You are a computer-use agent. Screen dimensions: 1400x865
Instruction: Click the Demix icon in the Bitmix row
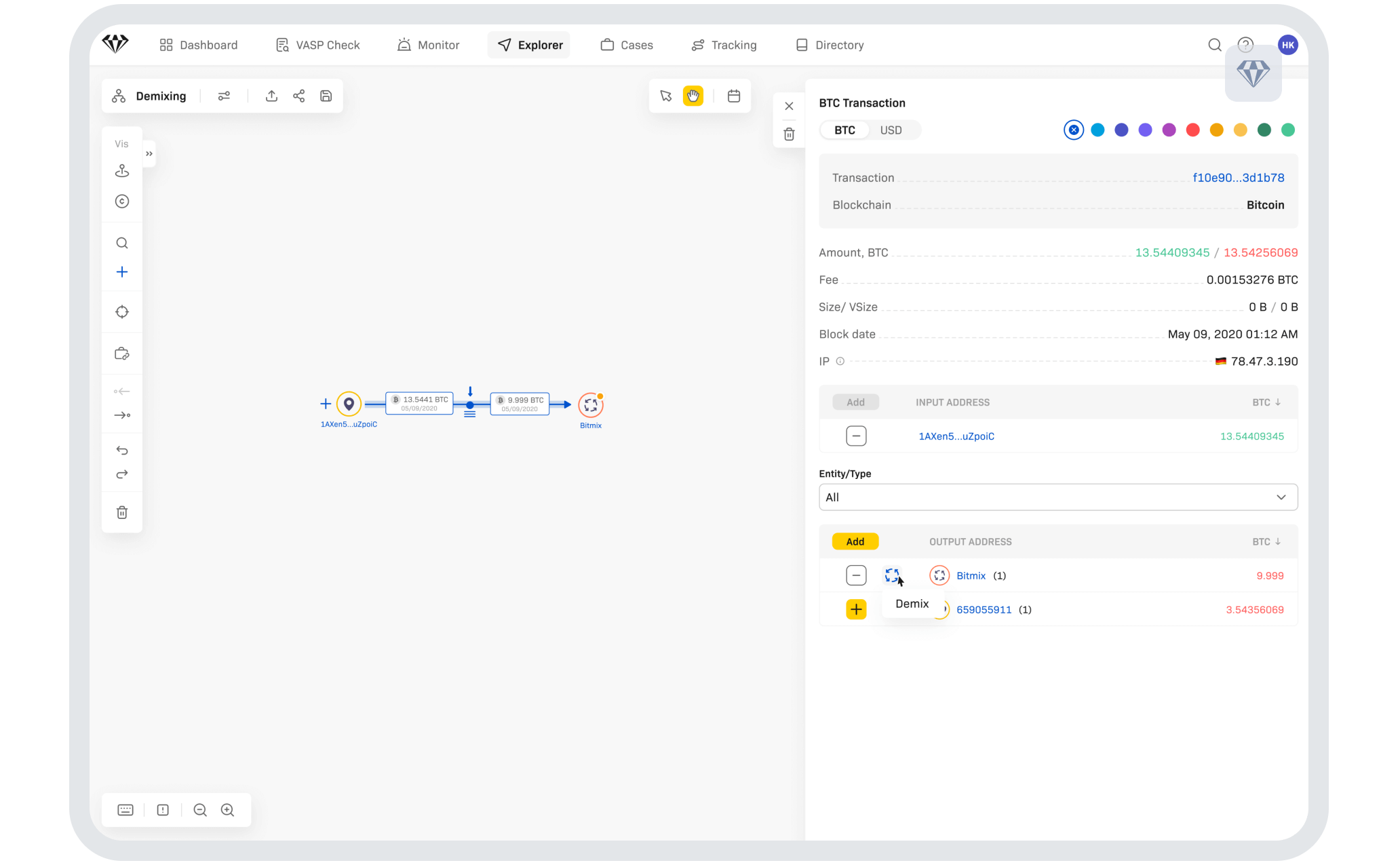[892, 575]
